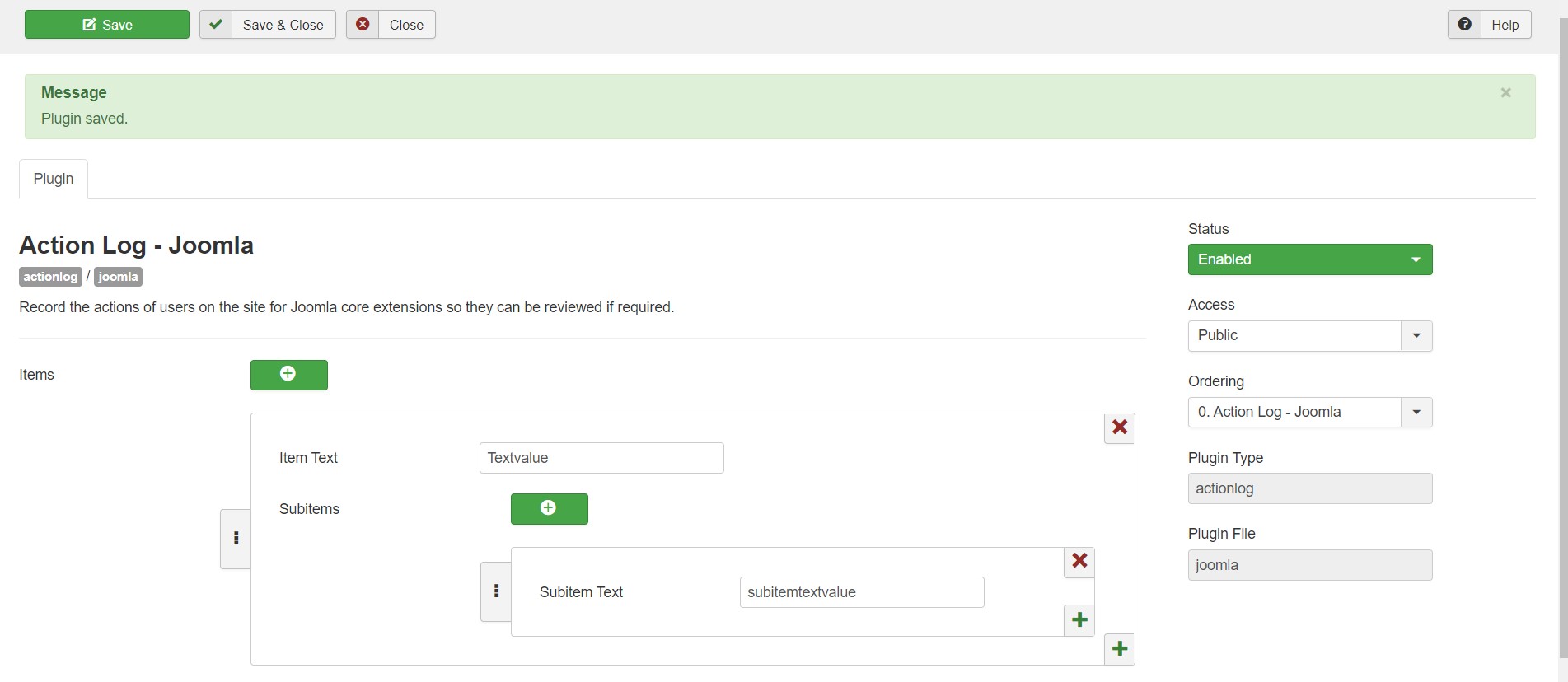Click the plugin description text
The width and height of the screenshot is (1568, 682).
[347, 307]
